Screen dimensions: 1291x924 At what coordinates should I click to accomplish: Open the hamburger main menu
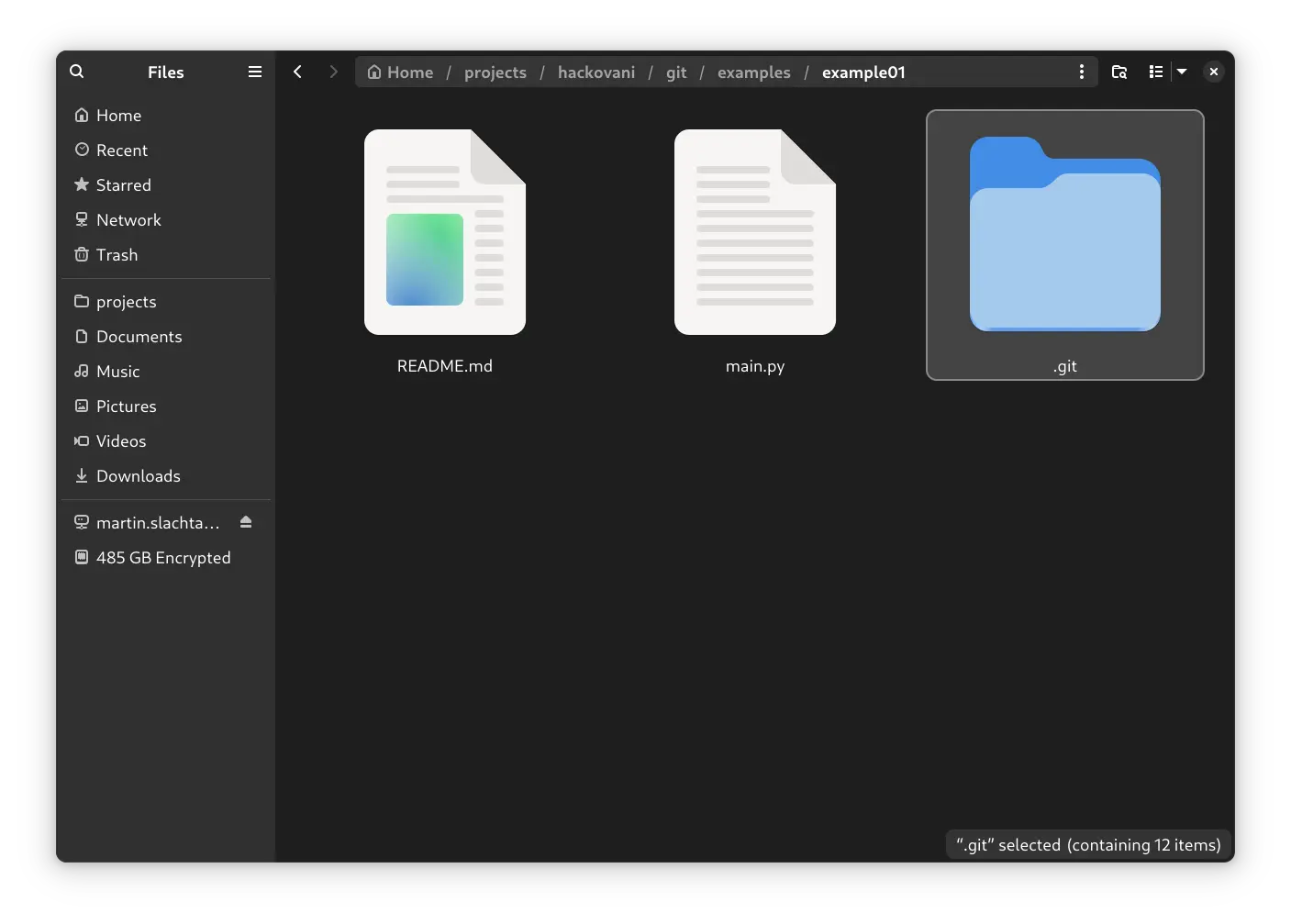(255, 72)
